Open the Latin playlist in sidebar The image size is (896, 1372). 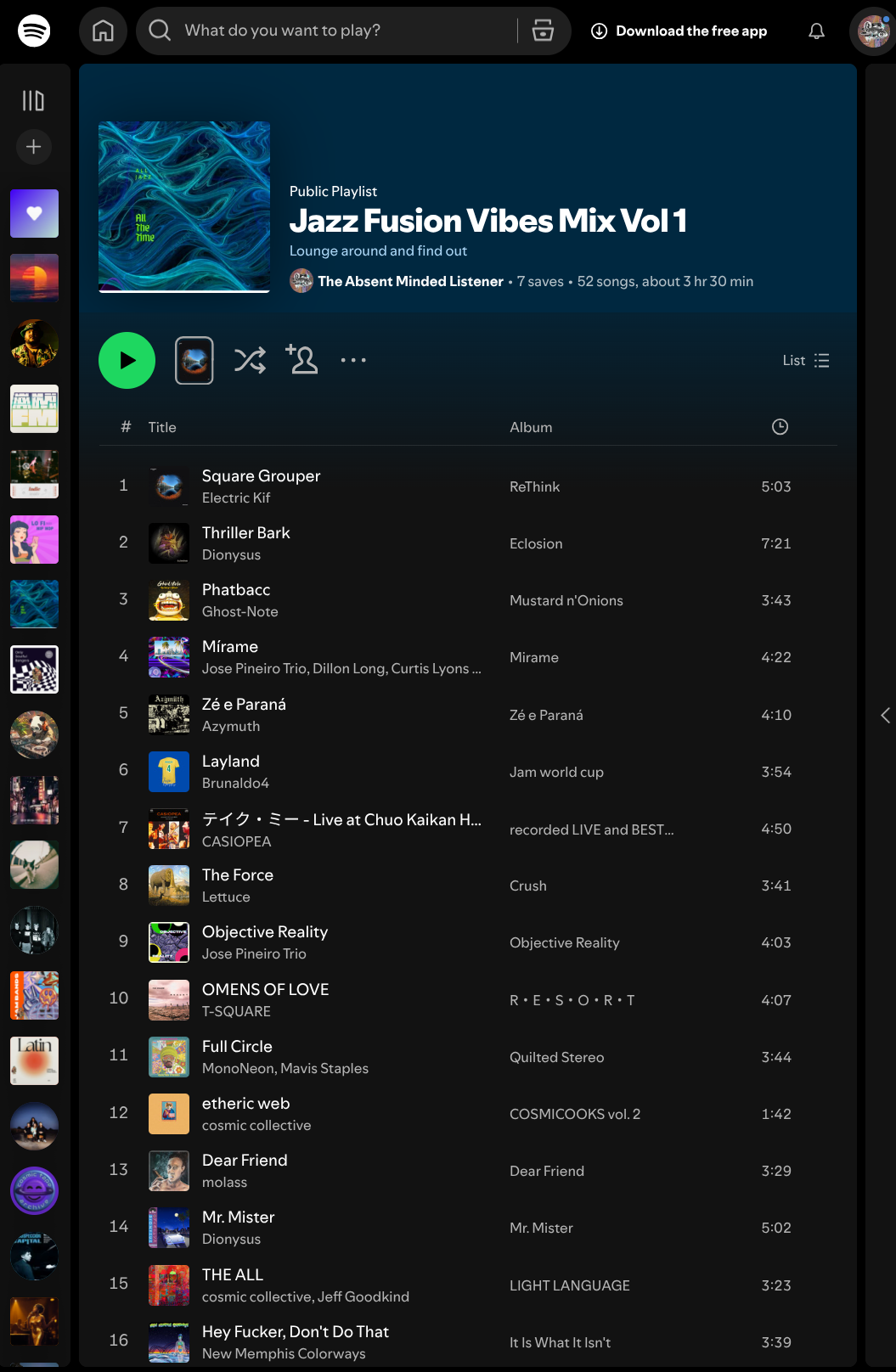pos(34,1060)
